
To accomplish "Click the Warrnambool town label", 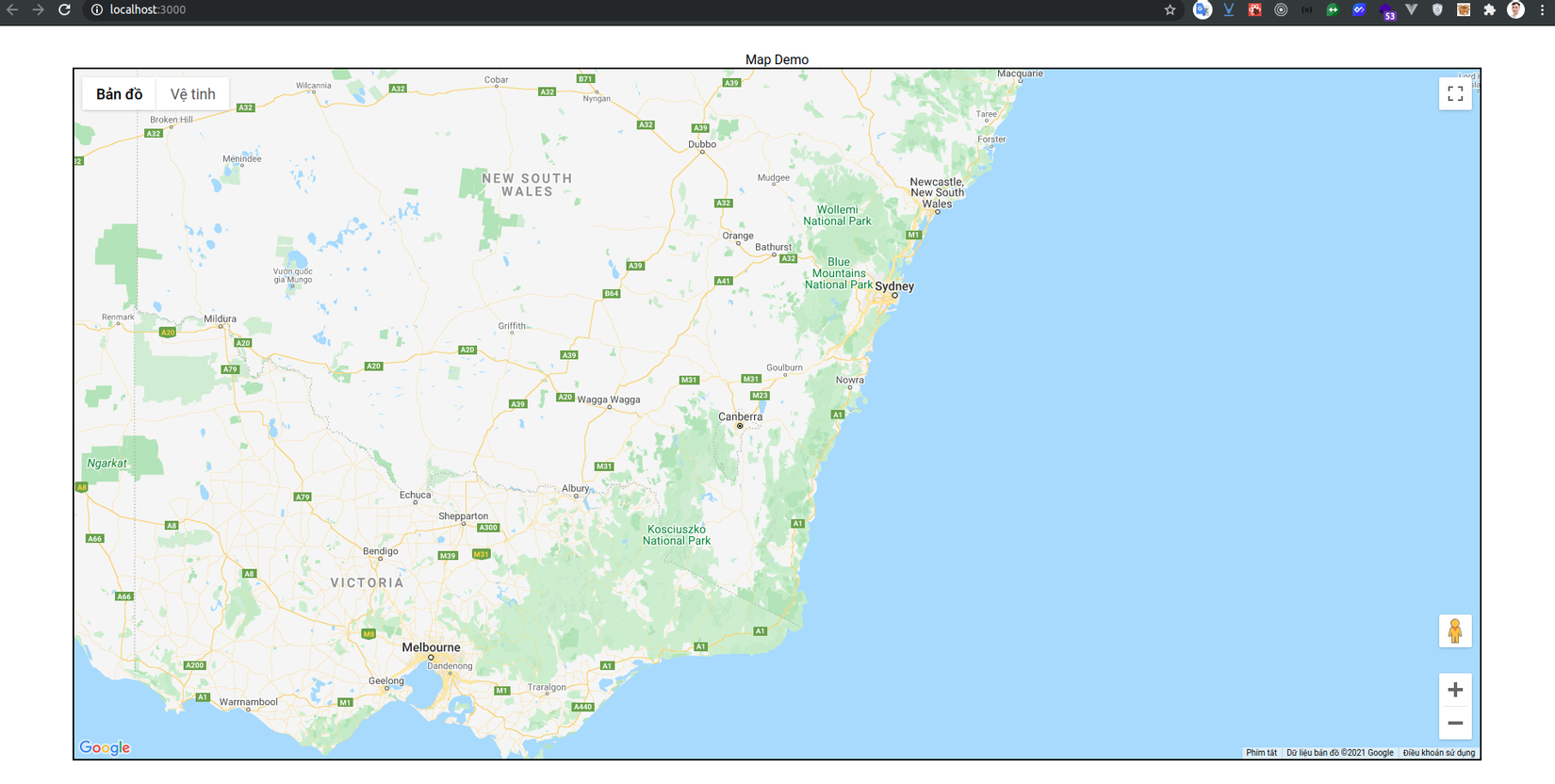I will (x=249, y=702).
